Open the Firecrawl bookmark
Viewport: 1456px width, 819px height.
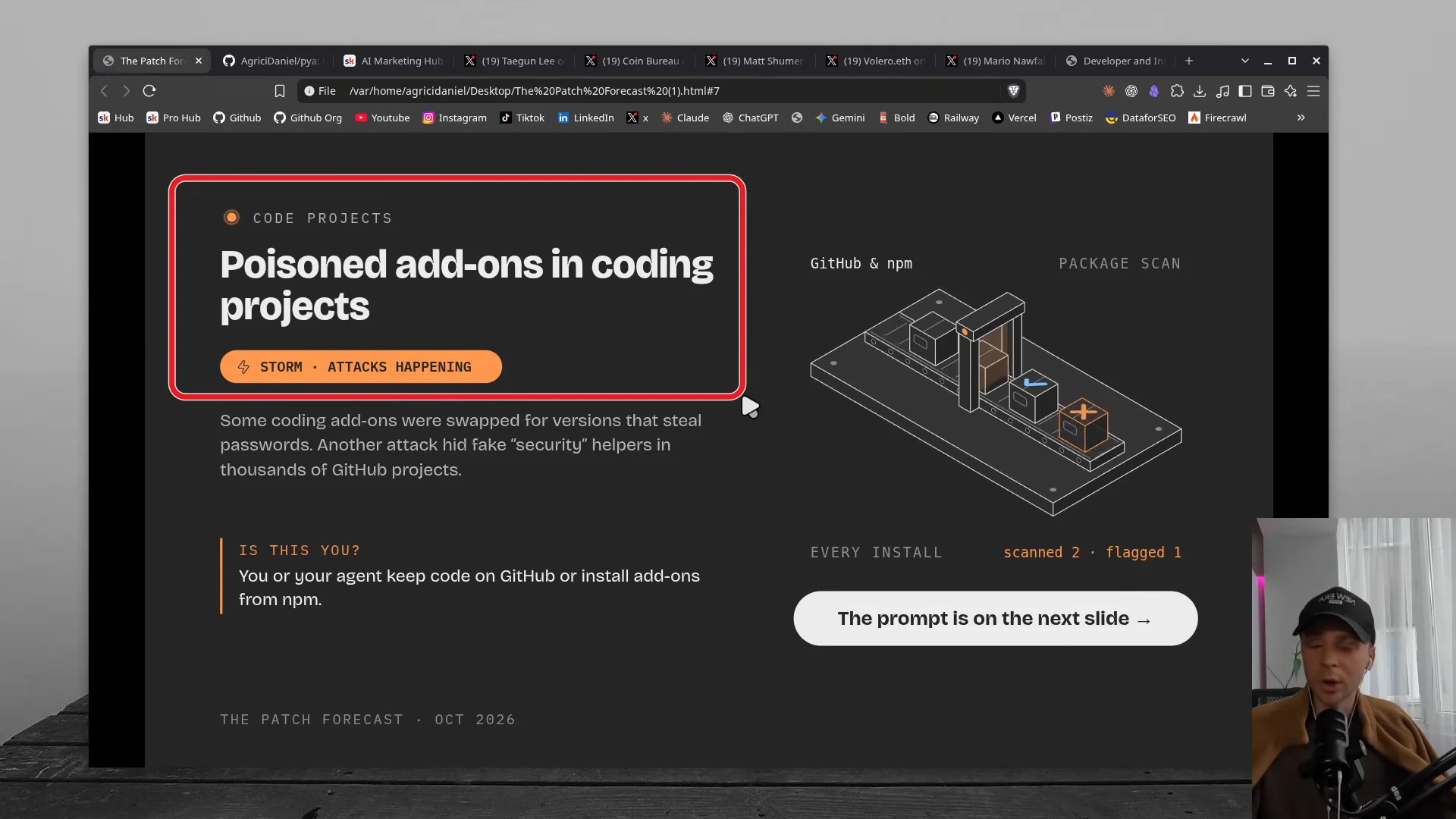click(1217, 118)
